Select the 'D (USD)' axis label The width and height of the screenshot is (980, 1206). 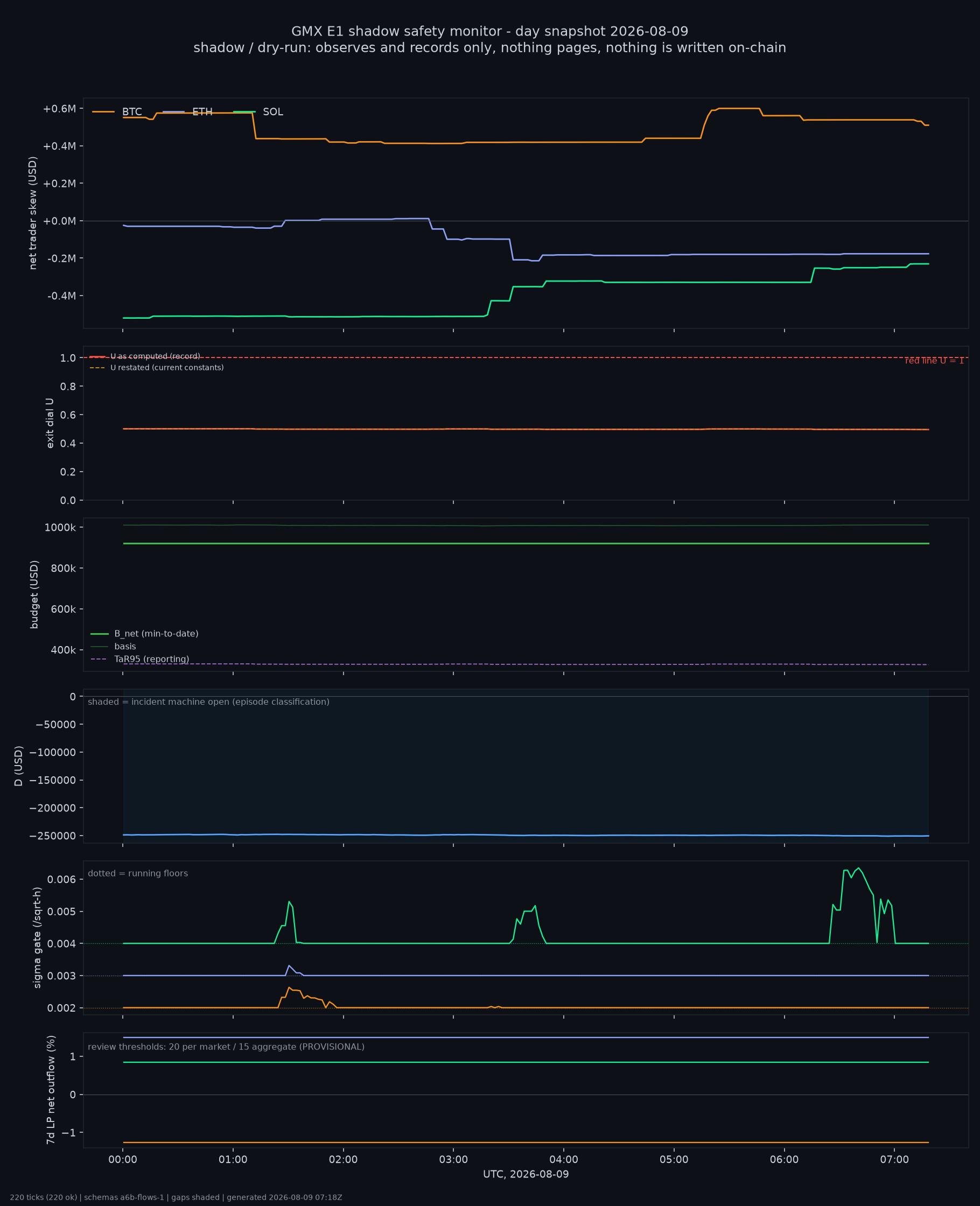coord(19,766)
